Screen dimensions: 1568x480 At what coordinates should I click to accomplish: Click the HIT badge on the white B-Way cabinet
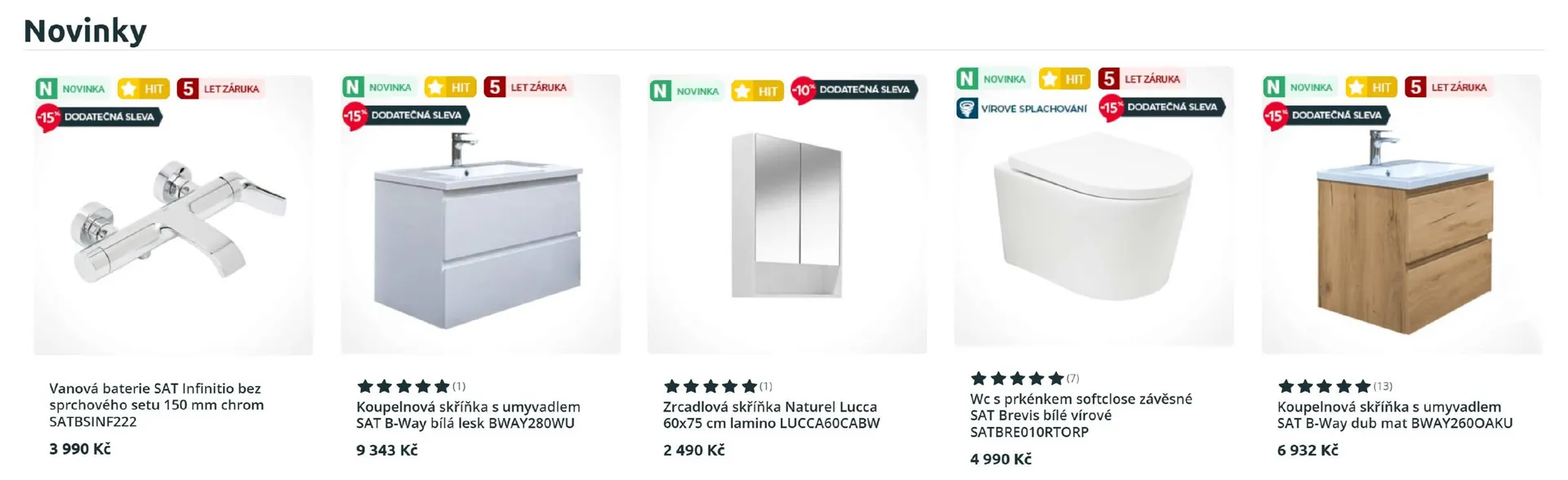pos(451,87)
